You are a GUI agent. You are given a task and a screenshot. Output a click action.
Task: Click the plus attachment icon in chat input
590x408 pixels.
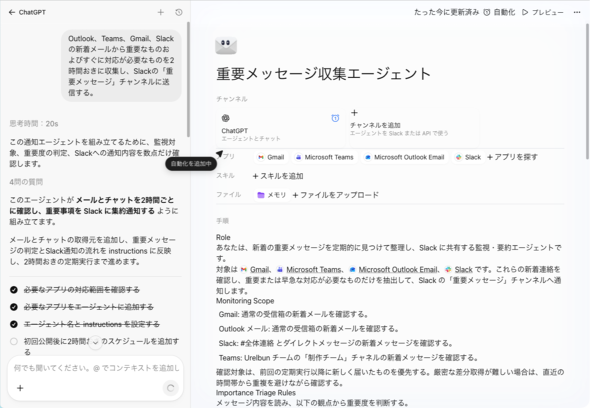pos(20,388)
